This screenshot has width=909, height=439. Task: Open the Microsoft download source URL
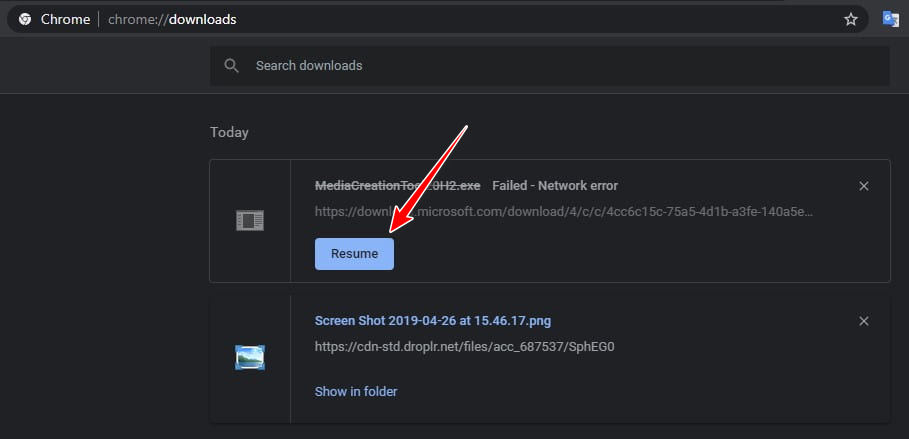[x=563, y=212]
